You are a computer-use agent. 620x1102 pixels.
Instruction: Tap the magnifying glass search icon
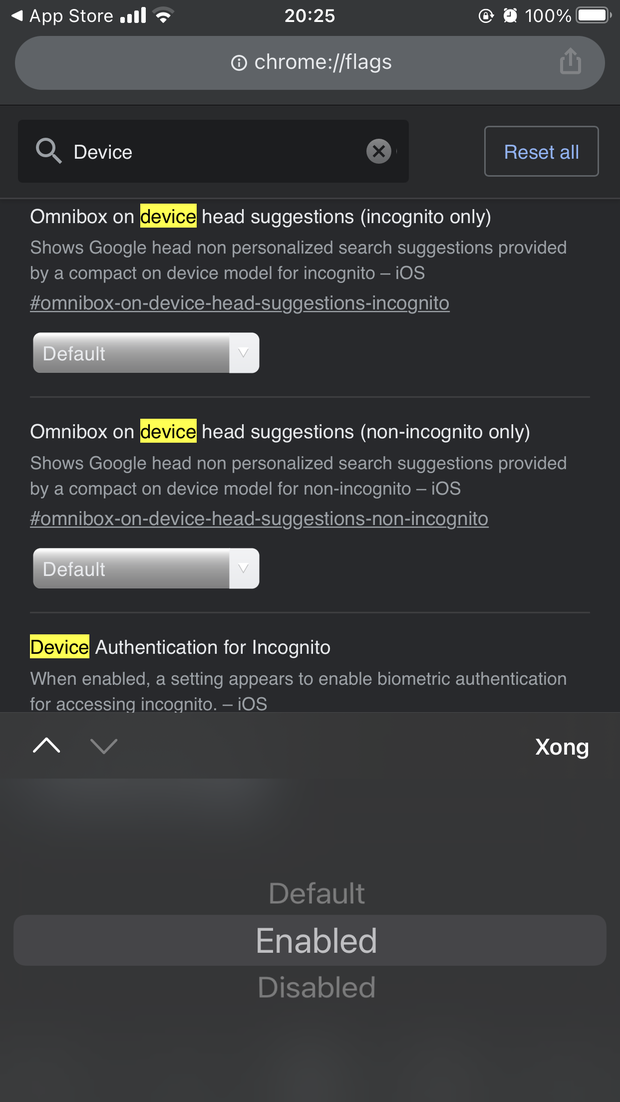click(x=48, y=151)
